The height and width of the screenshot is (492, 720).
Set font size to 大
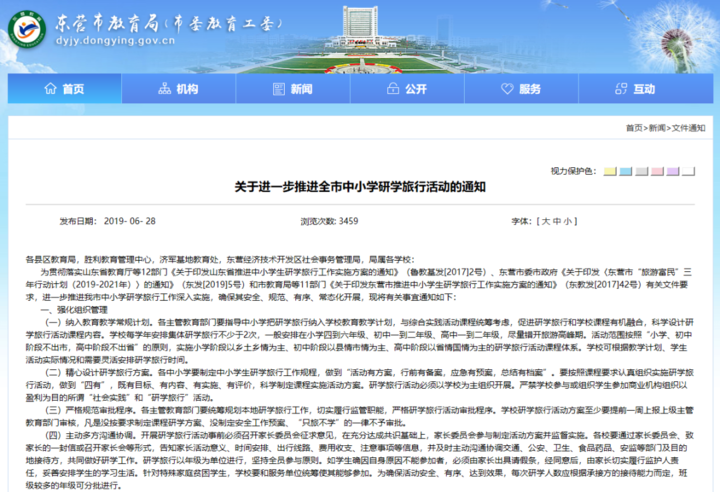click(546, 221)
